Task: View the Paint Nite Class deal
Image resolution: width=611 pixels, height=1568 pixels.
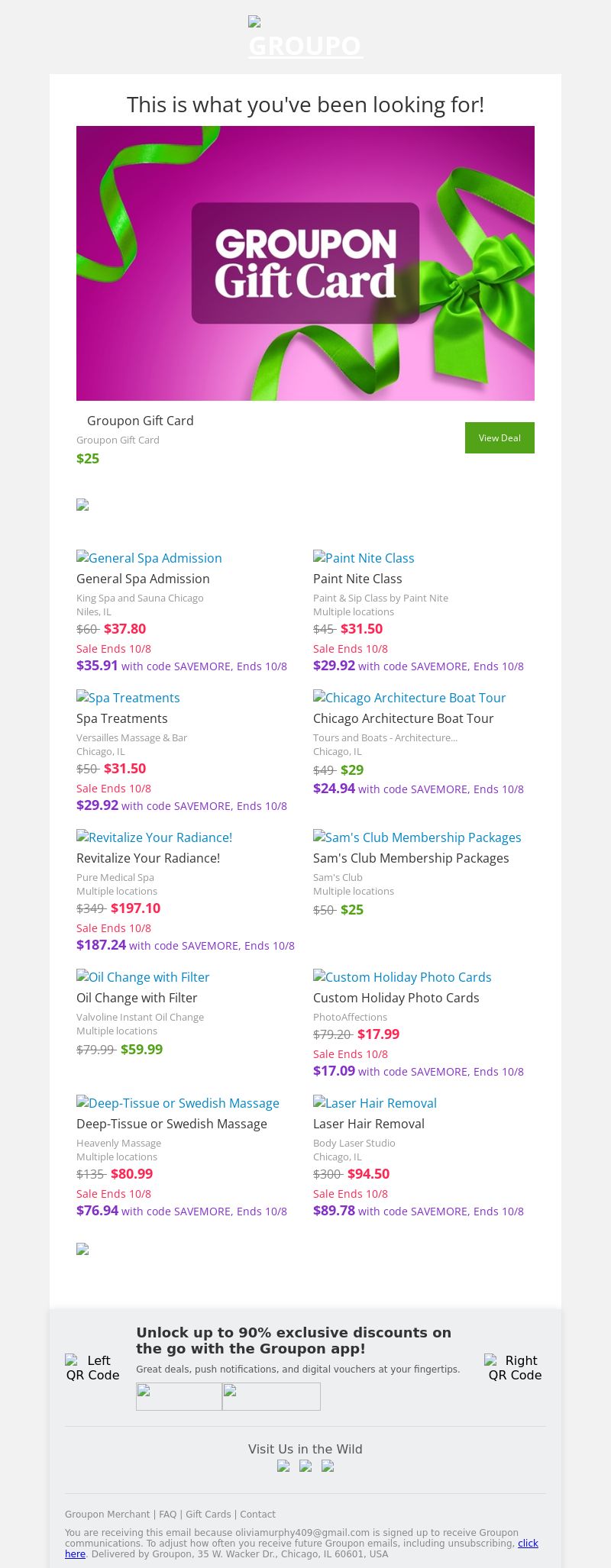Action: (364, 558)
